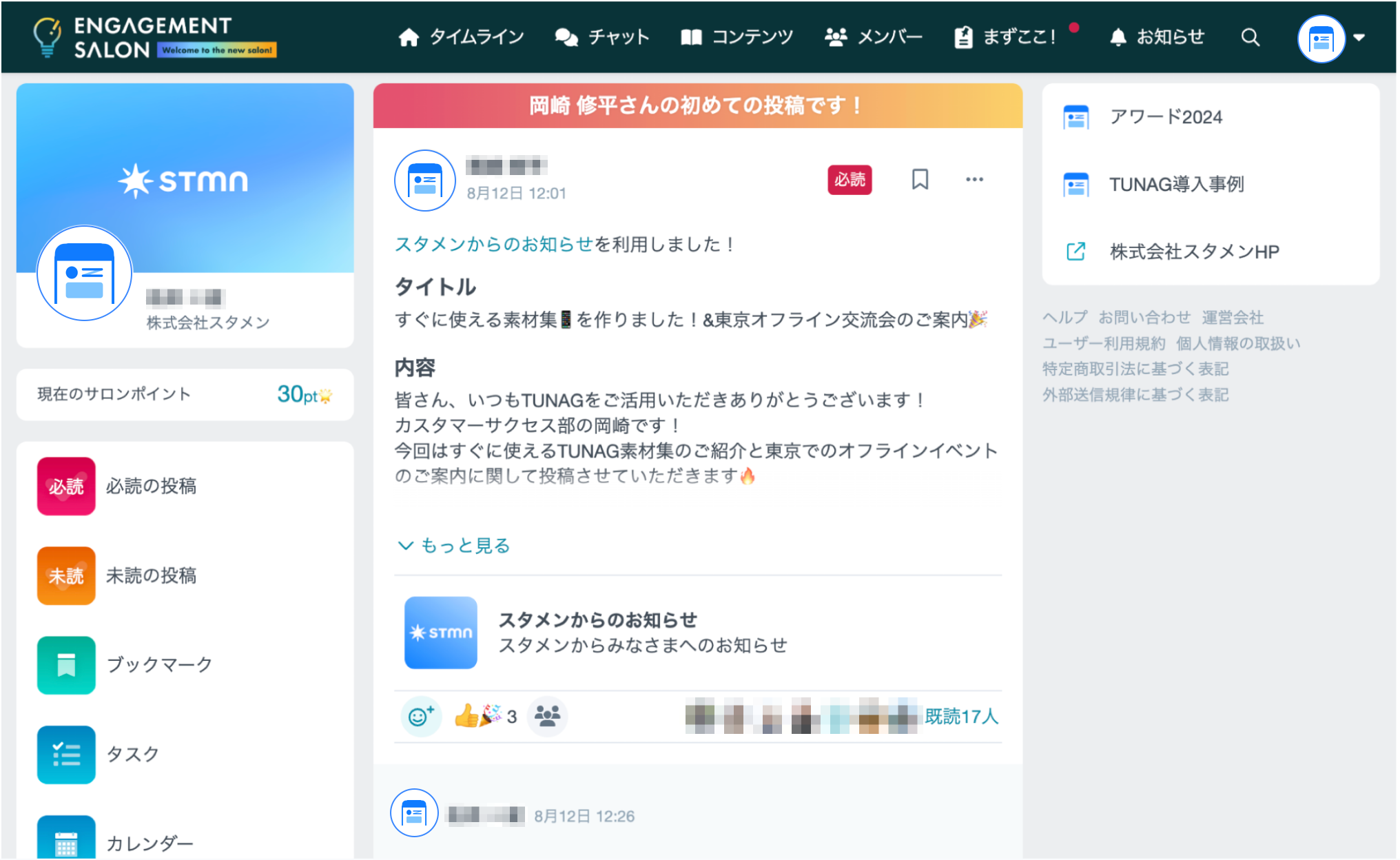
Task: Click the large profile avatar in sidebar
Action: (x=84, y=273)
